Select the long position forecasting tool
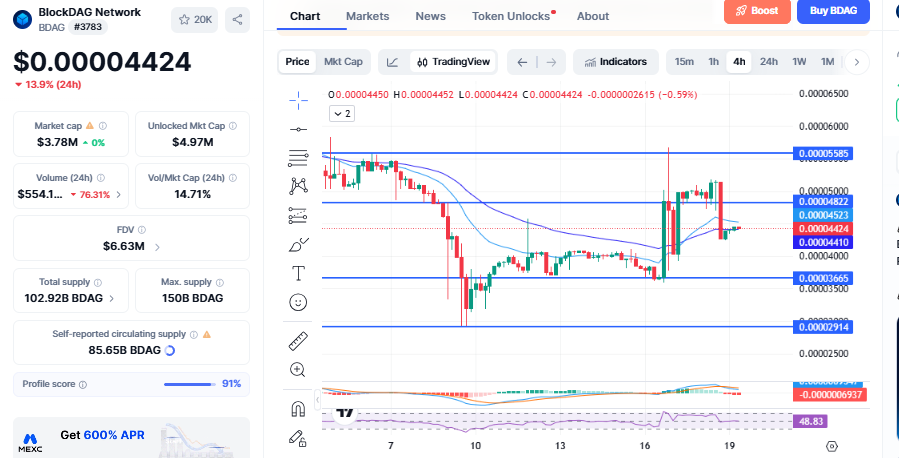The width and height of the screenshot is (899, 458). [298, 216]
